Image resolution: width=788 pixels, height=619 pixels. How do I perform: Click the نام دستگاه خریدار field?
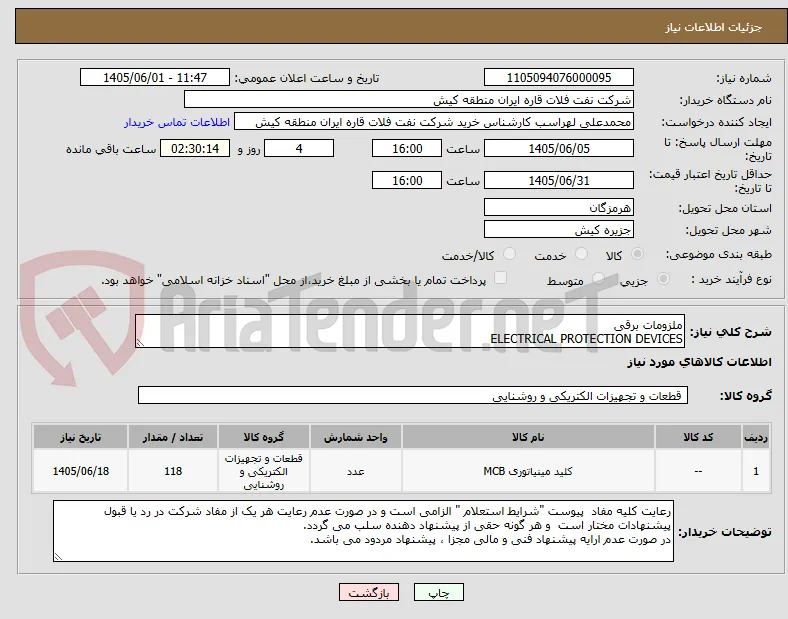click(409, 99)
